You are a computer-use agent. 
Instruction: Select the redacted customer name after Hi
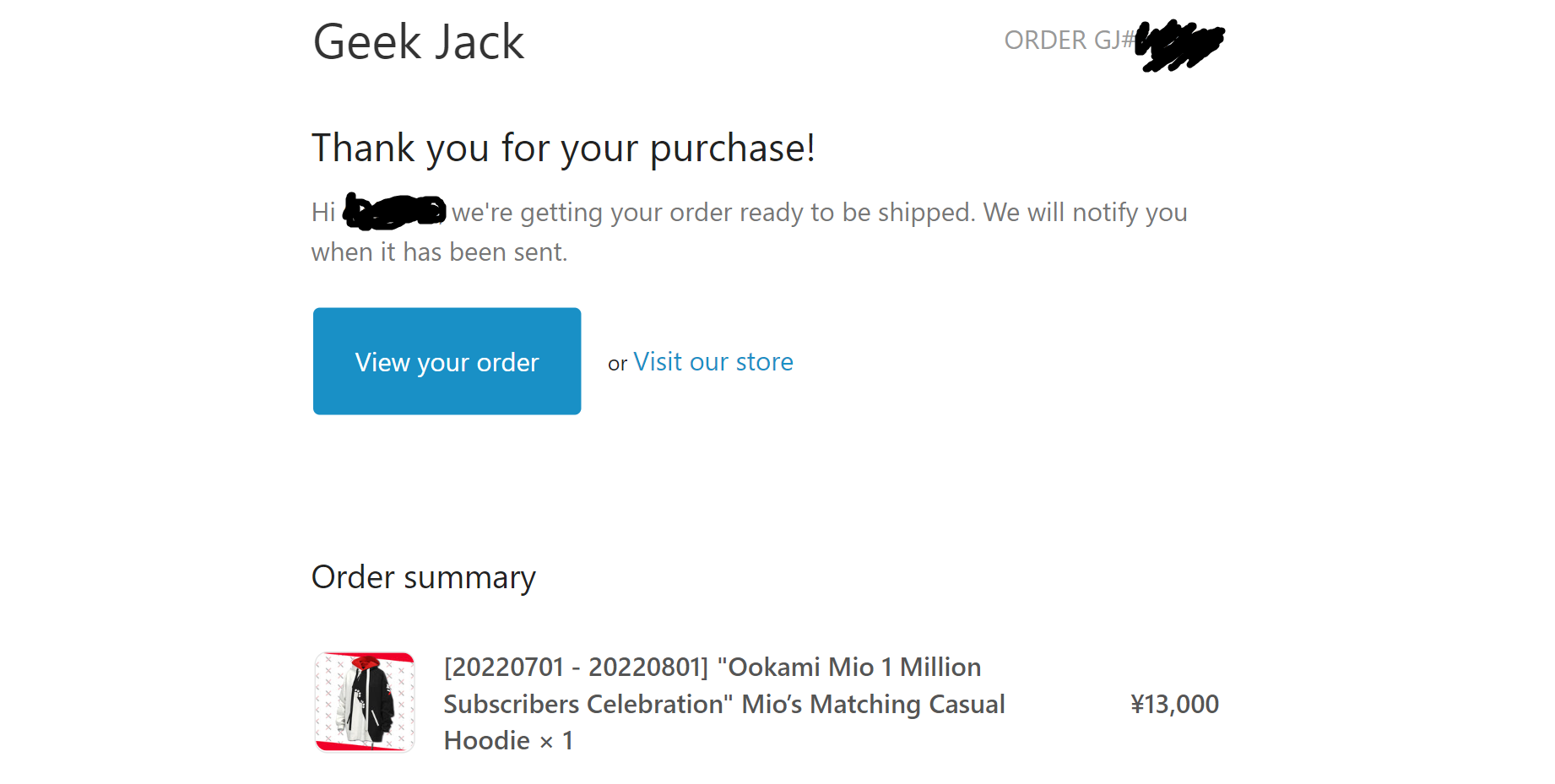point(395,212)
